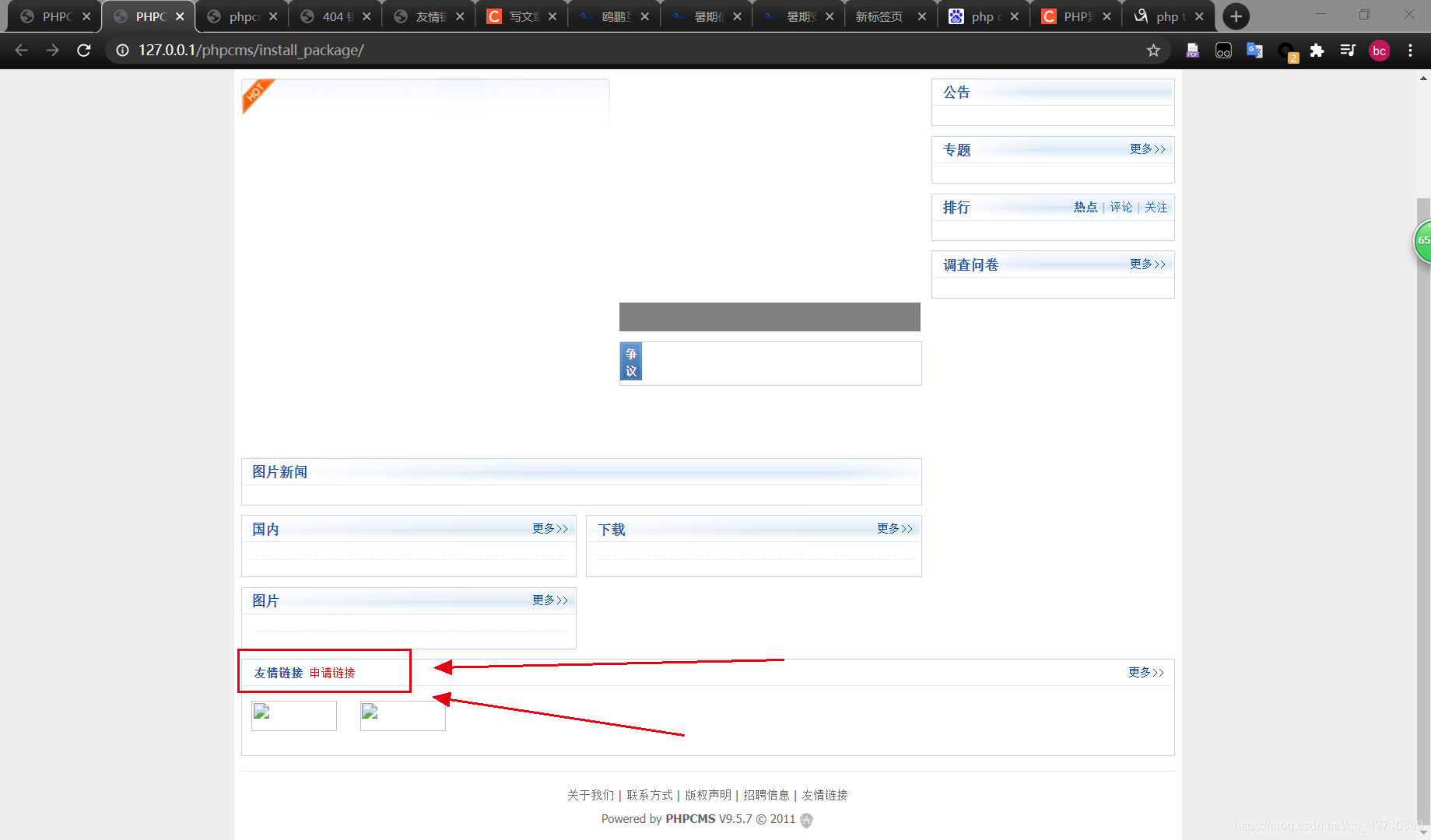1431x840 pixels.
Task: Open the Extensions puzzle-piece menu
Action: click(1317, 51)
